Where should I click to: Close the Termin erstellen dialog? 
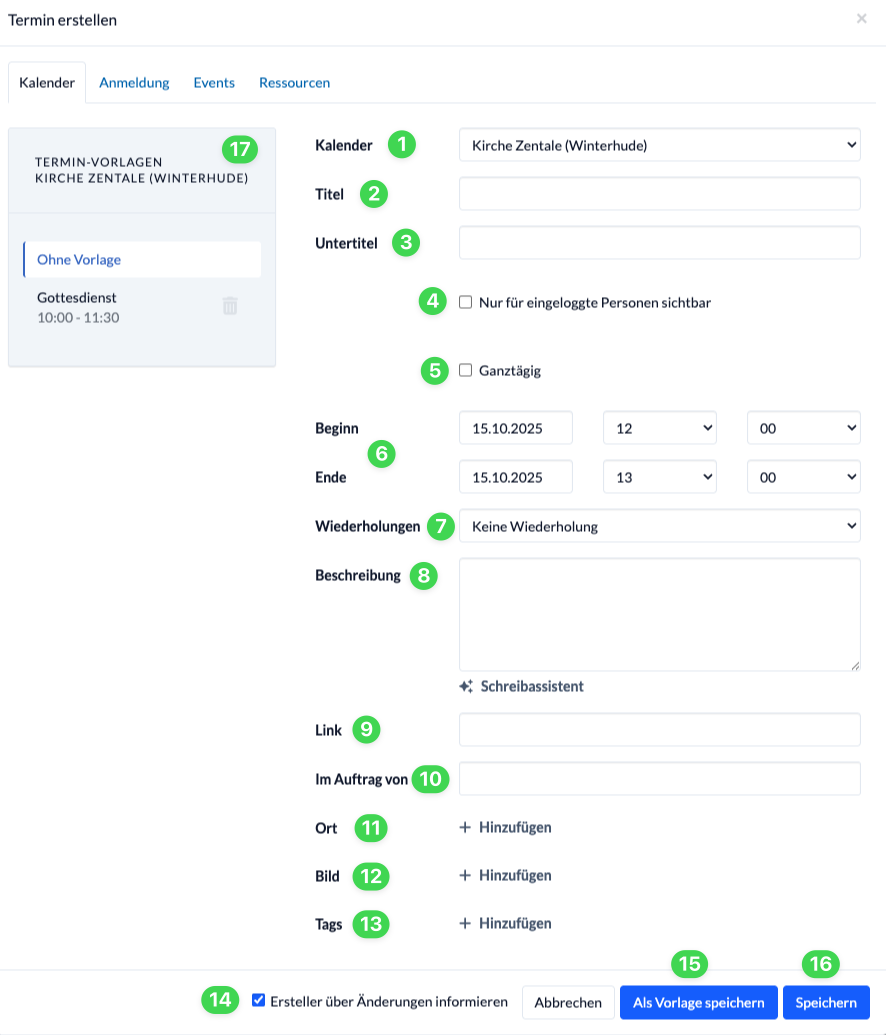(862, 18)
